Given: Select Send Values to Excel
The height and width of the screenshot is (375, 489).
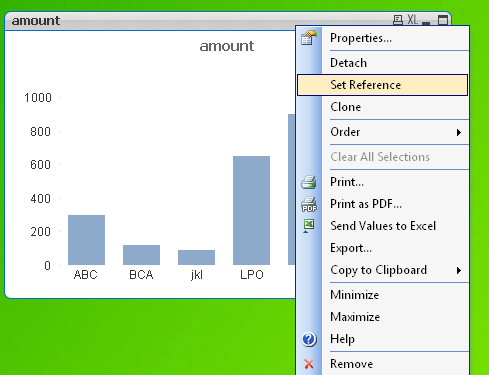Looking at the screenshot, I should pos(382,226).
